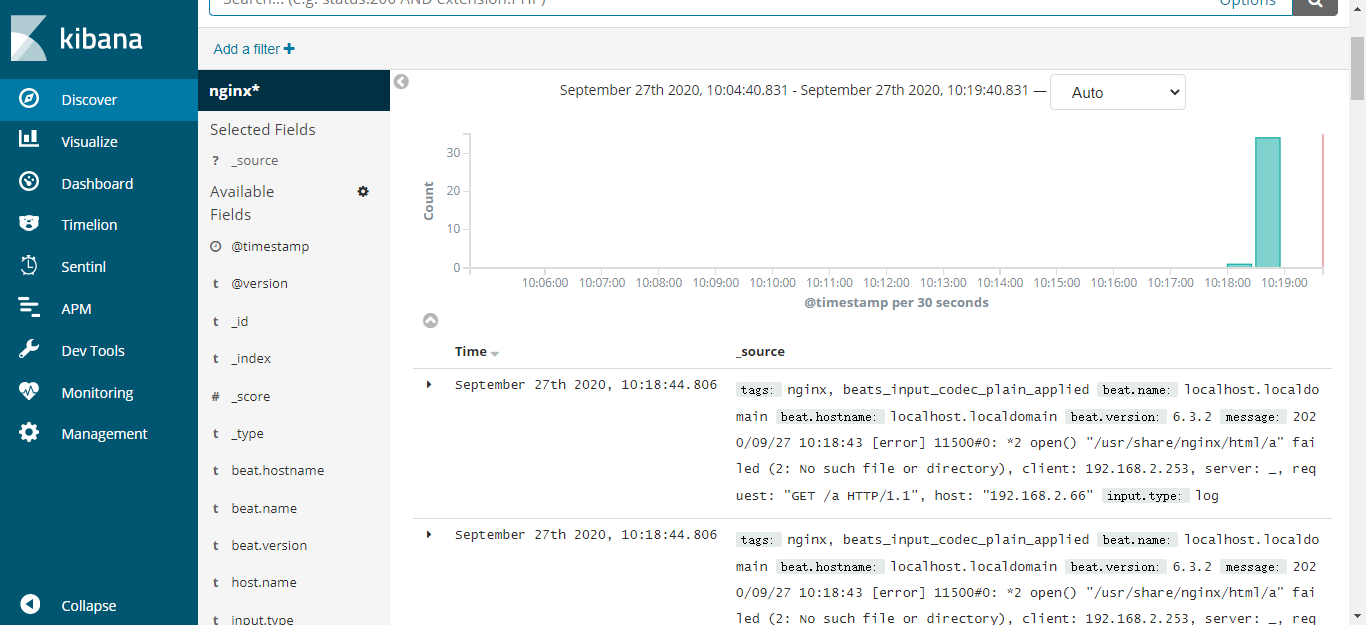Click the time range text
Screen dimensions: 1366x625
pyautogui.click(x=794, y=90)
